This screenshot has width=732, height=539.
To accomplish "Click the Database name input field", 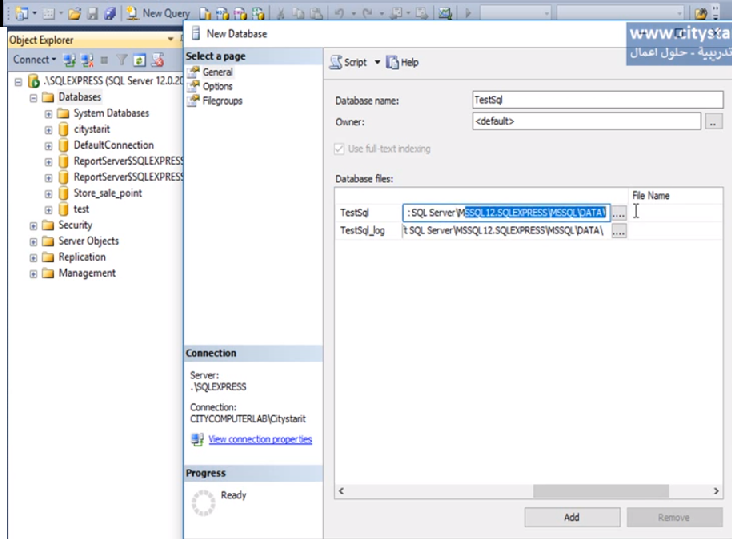I will [596, 100].
